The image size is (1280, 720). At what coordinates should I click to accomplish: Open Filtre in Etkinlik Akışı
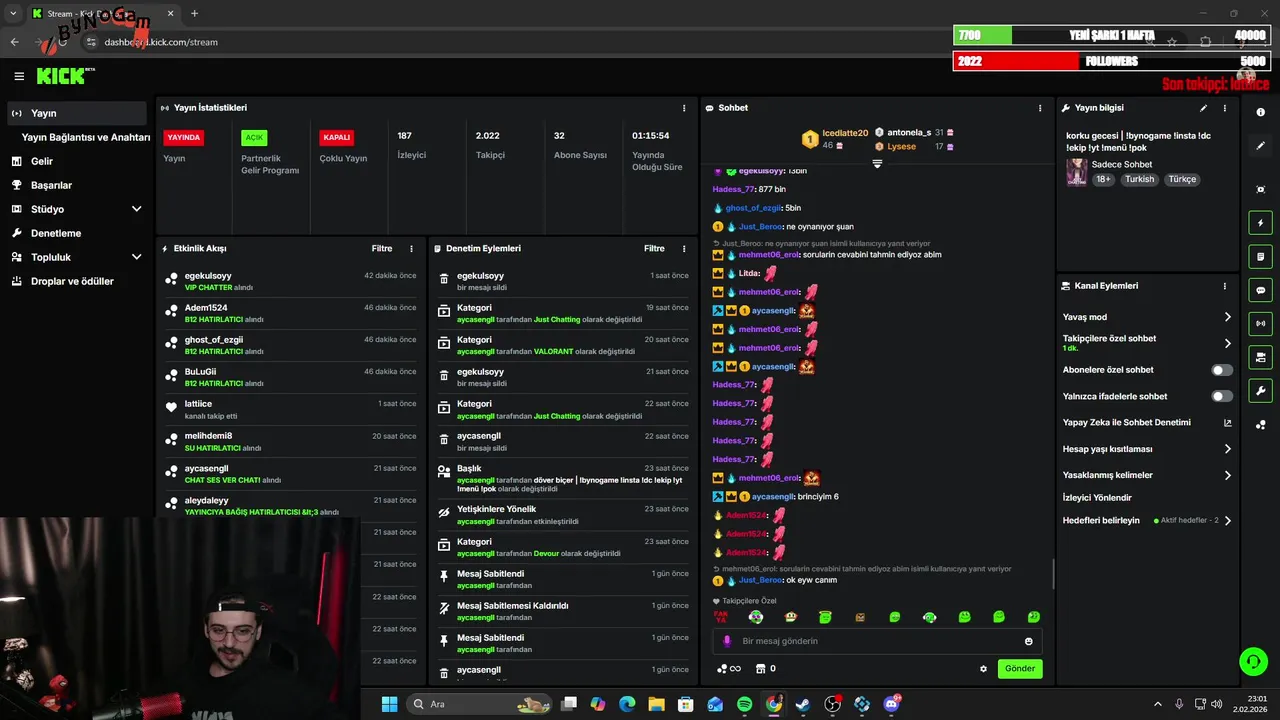(x=382, y=248)
